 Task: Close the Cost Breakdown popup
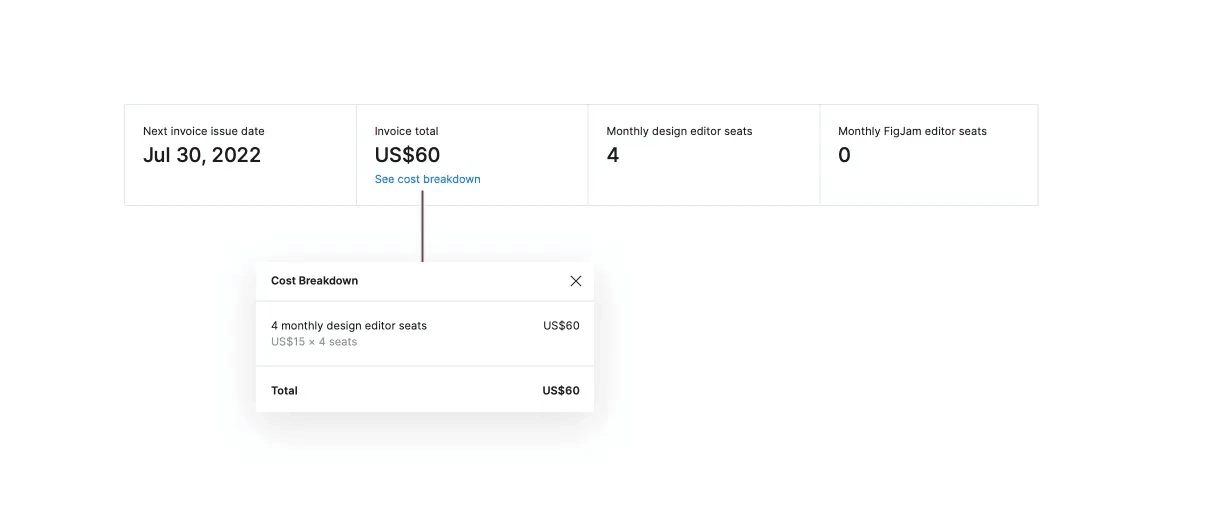coord(575,281)
